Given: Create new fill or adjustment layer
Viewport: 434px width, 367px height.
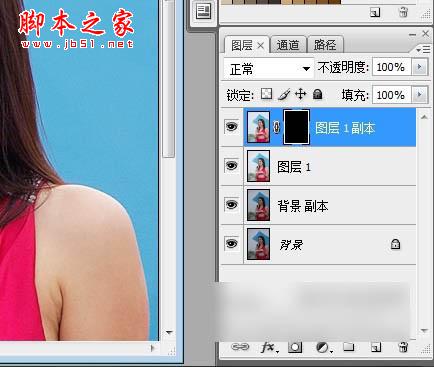Looking at the screenshot, I should (323, 348).
